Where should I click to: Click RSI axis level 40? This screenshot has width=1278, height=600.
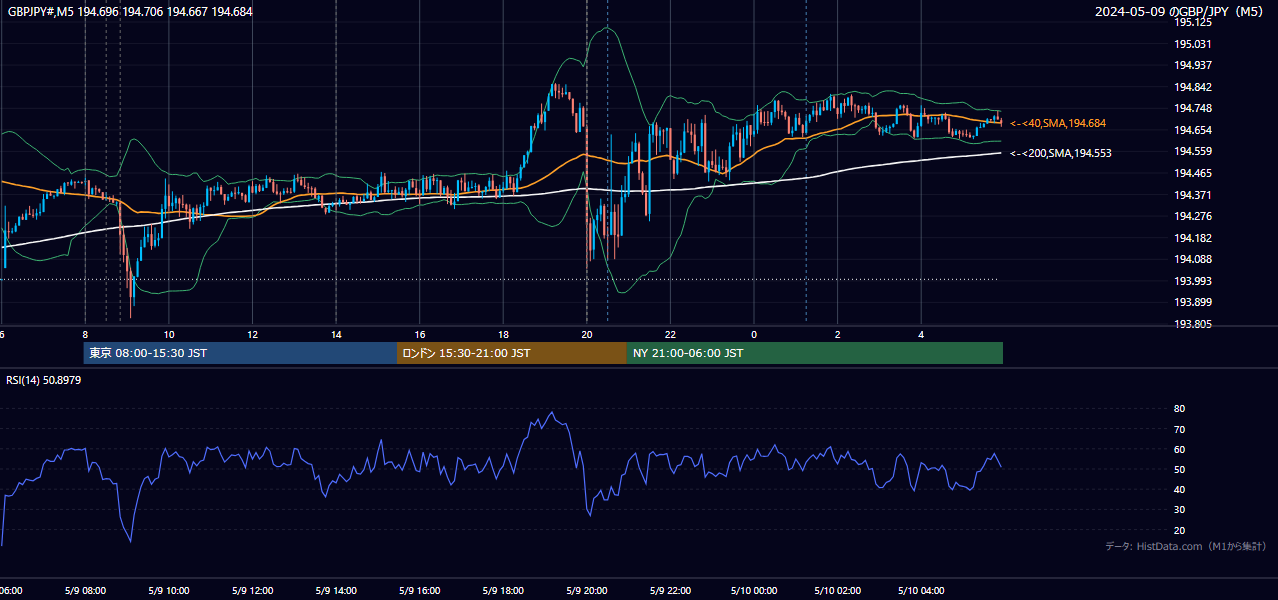click(x=1179, y=489)
